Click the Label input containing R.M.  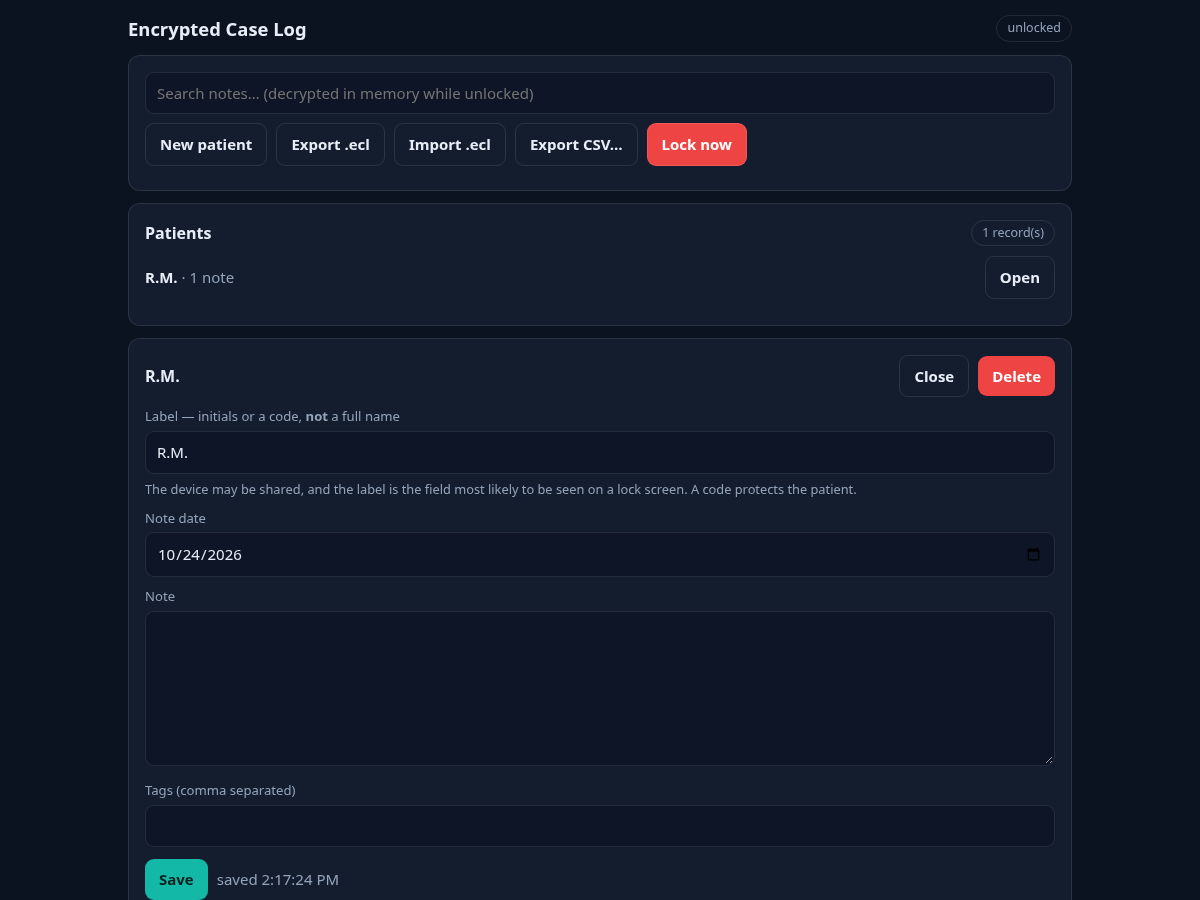point(600,453)
